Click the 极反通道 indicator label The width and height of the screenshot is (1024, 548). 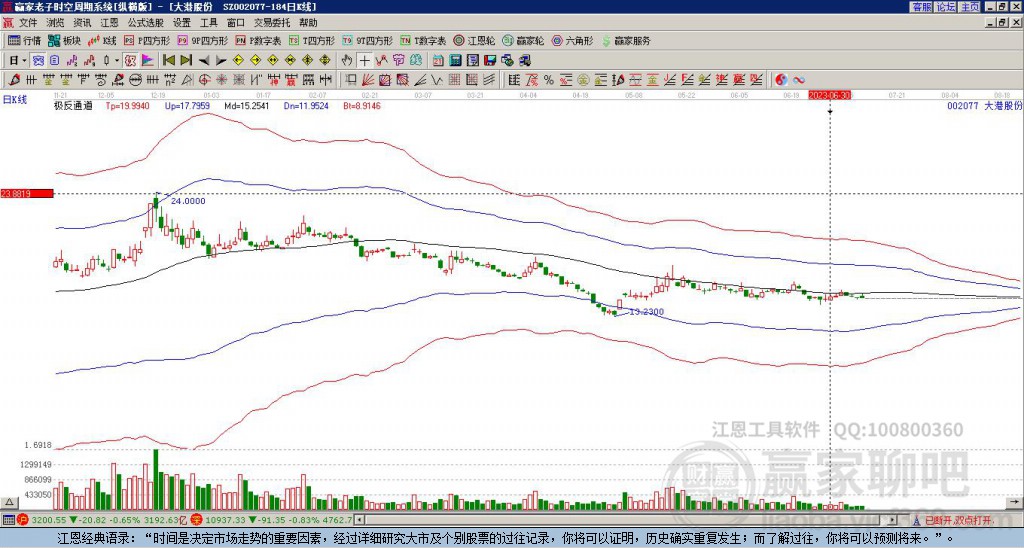(73, 105)
